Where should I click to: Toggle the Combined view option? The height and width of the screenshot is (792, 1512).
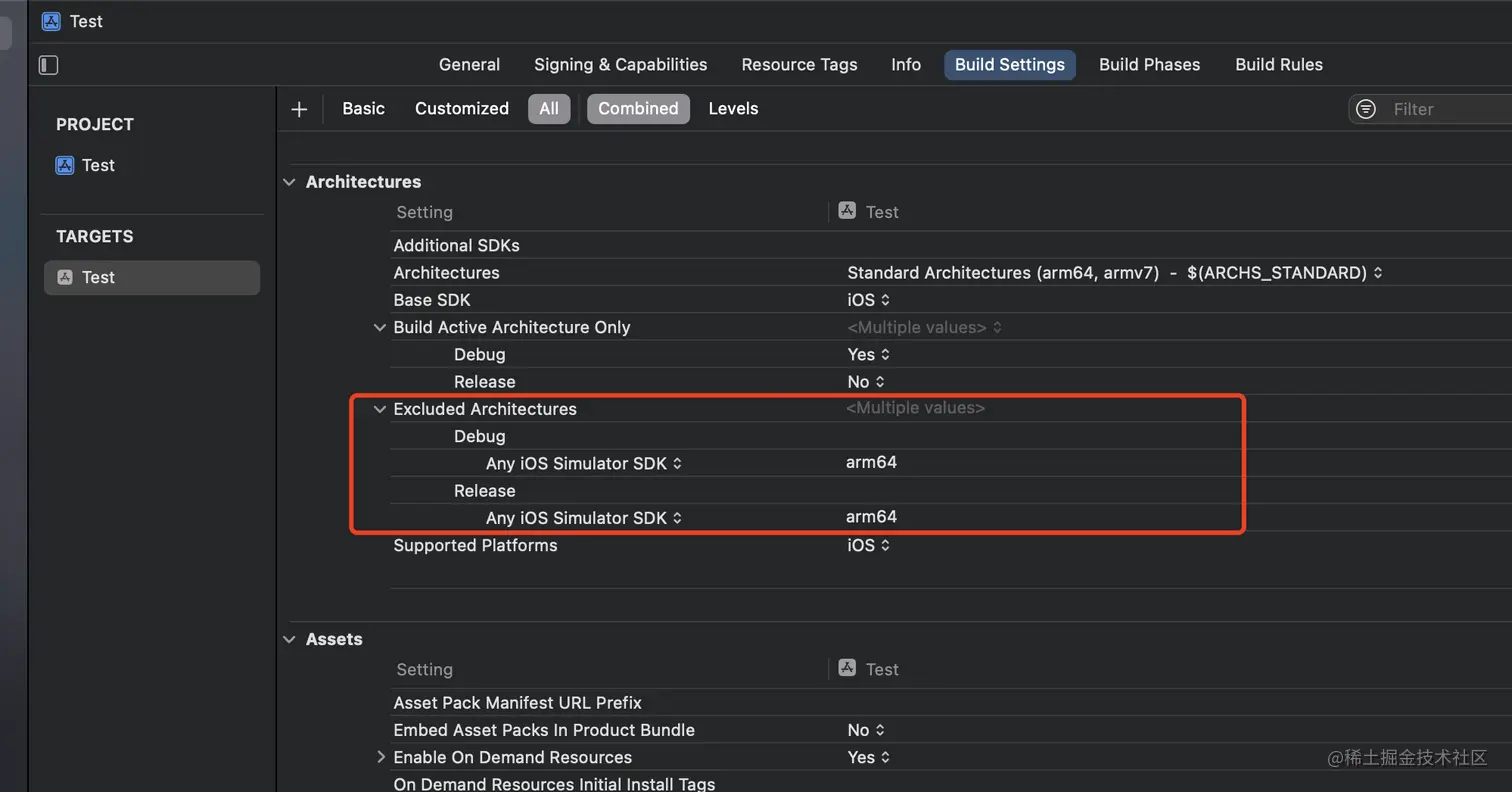tap(638, 109)
